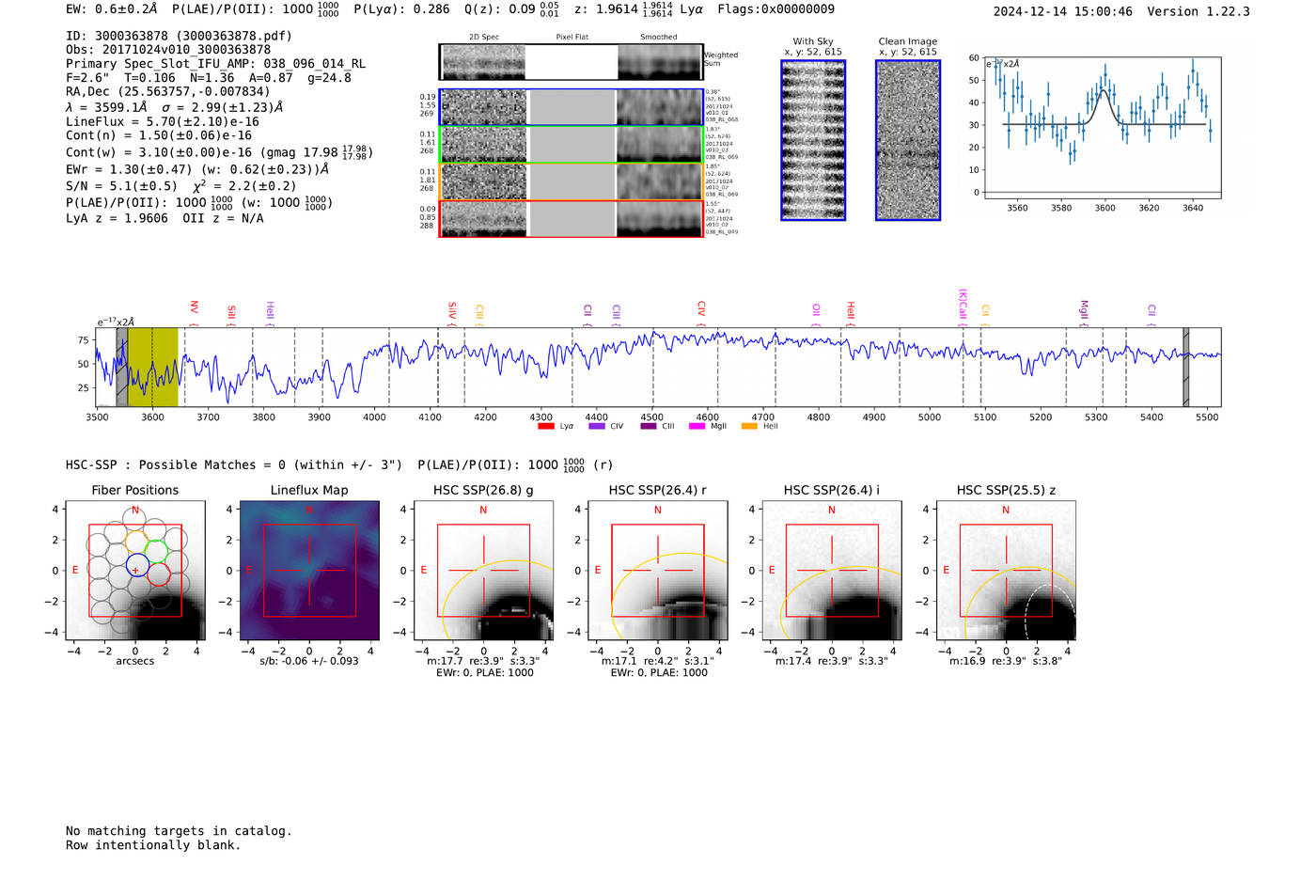Open the HSC SSP(26.4) i image
Screen dimensions: 1316x896
832,572
